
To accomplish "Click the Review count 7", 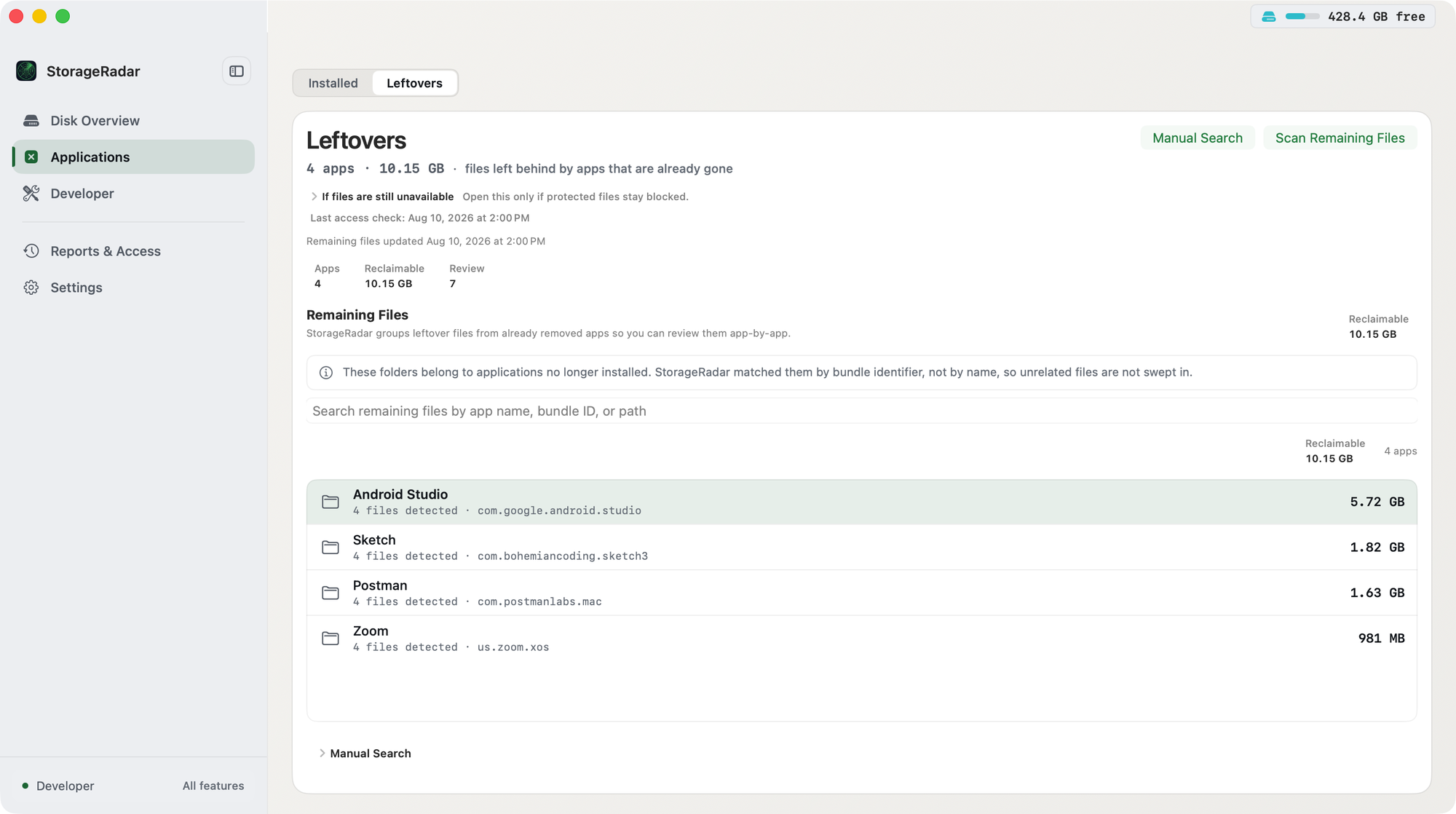I will click(453, 284).
